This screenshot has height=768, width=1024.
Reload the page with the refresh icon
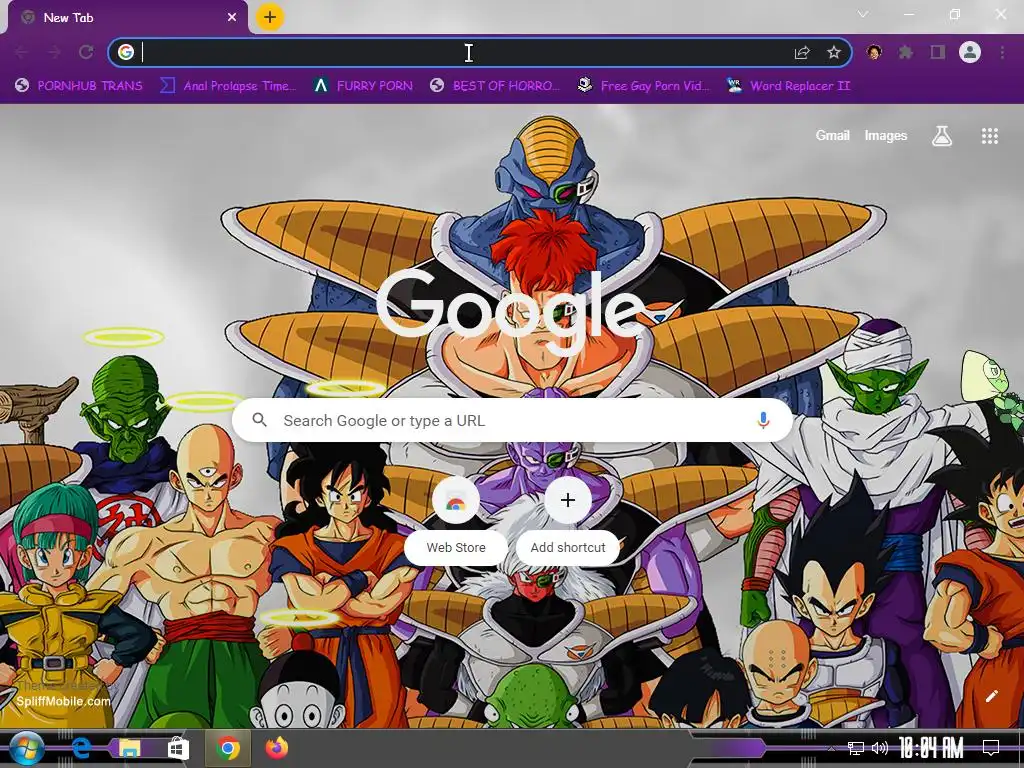click(x=86, y=52)
